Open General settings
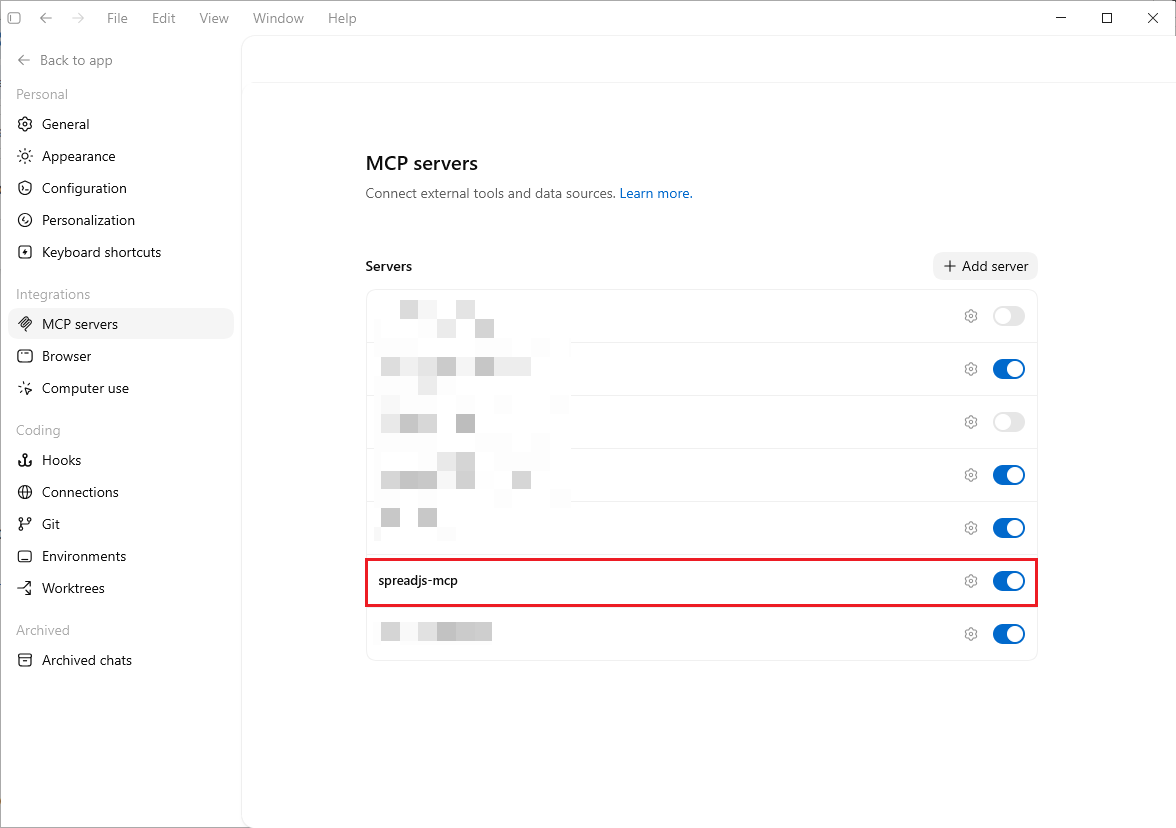Image resolution: width=1176 pixels, height=828 pixels. point(121,124)
